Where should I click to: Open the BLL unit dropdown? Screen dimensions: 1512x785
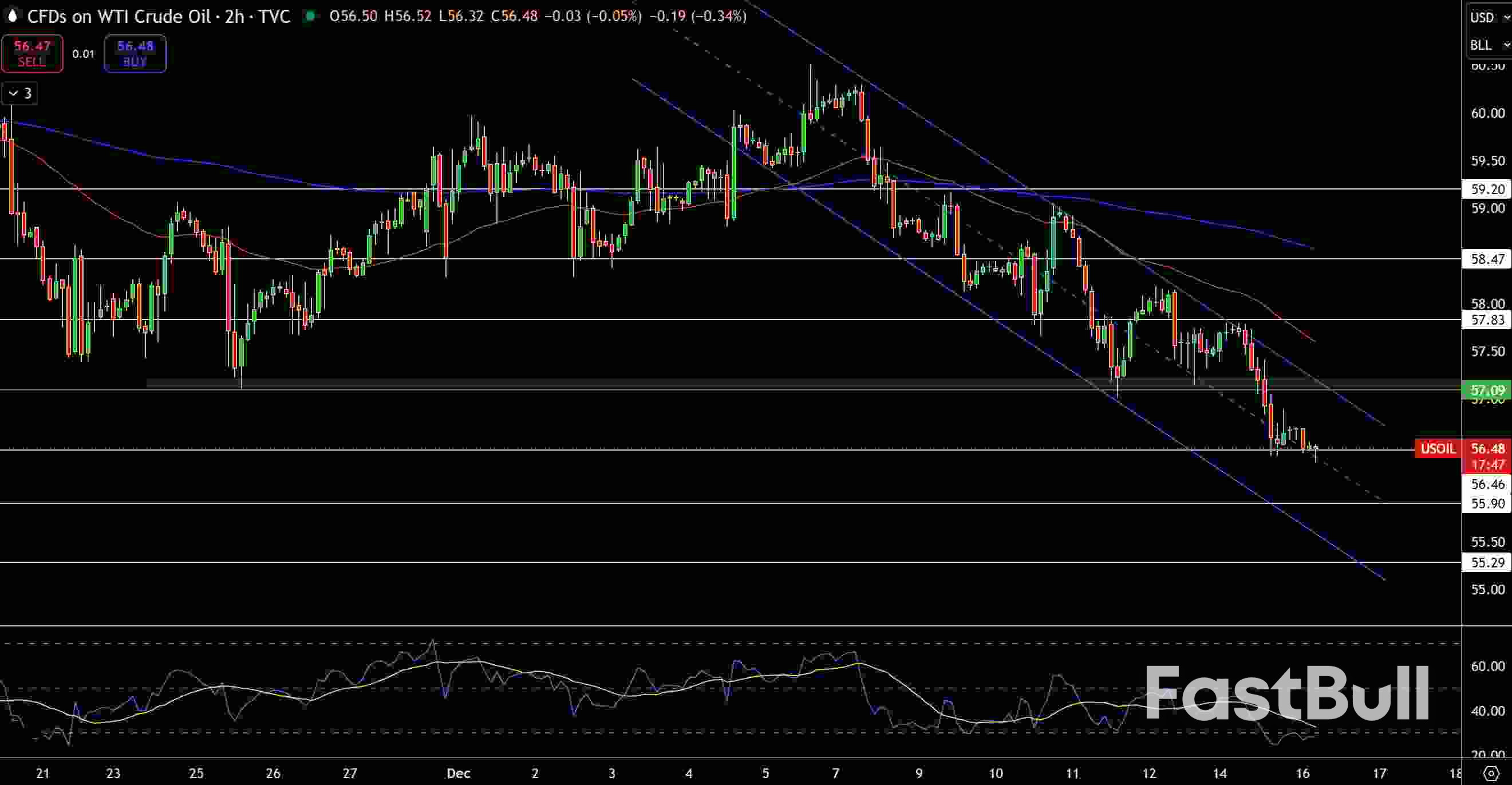[1489, 45]
